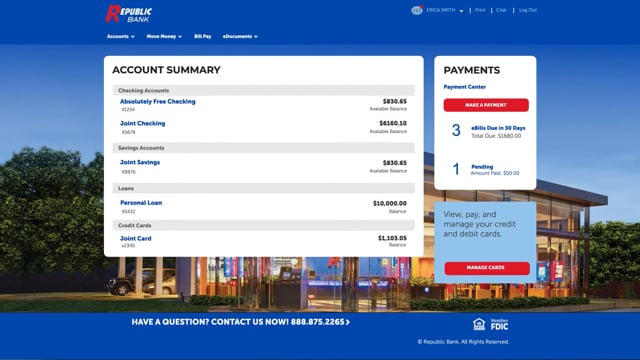Open the Payment Center link

pos(464,87)
